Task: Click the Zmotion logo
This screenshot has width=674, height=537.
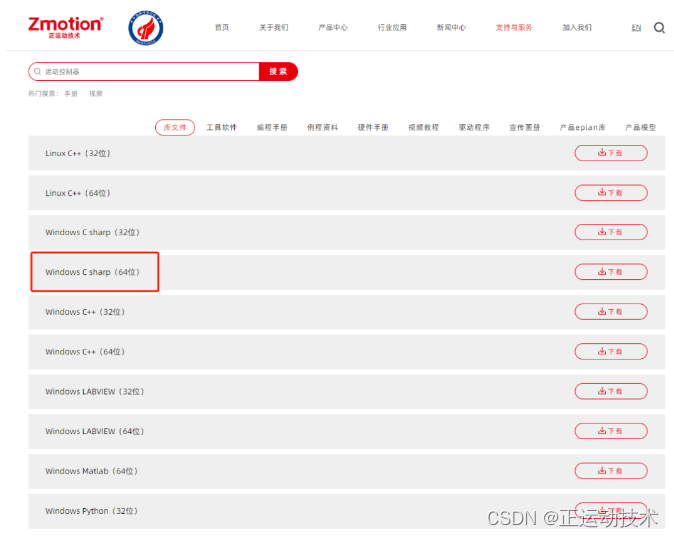Action: click(x=65, y=28)
